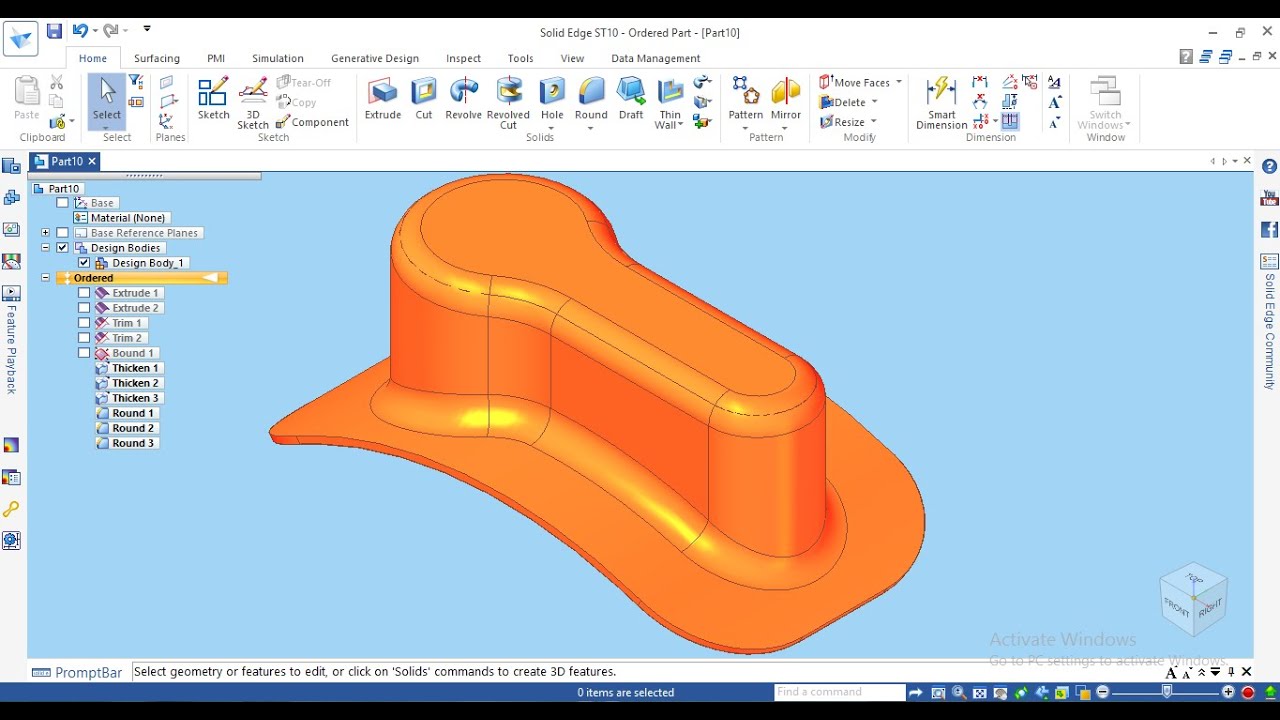The width and height of the screenshot is (1280, 720).
Task: Open the Pattern dropdown arrow
Action: point(746,128)
